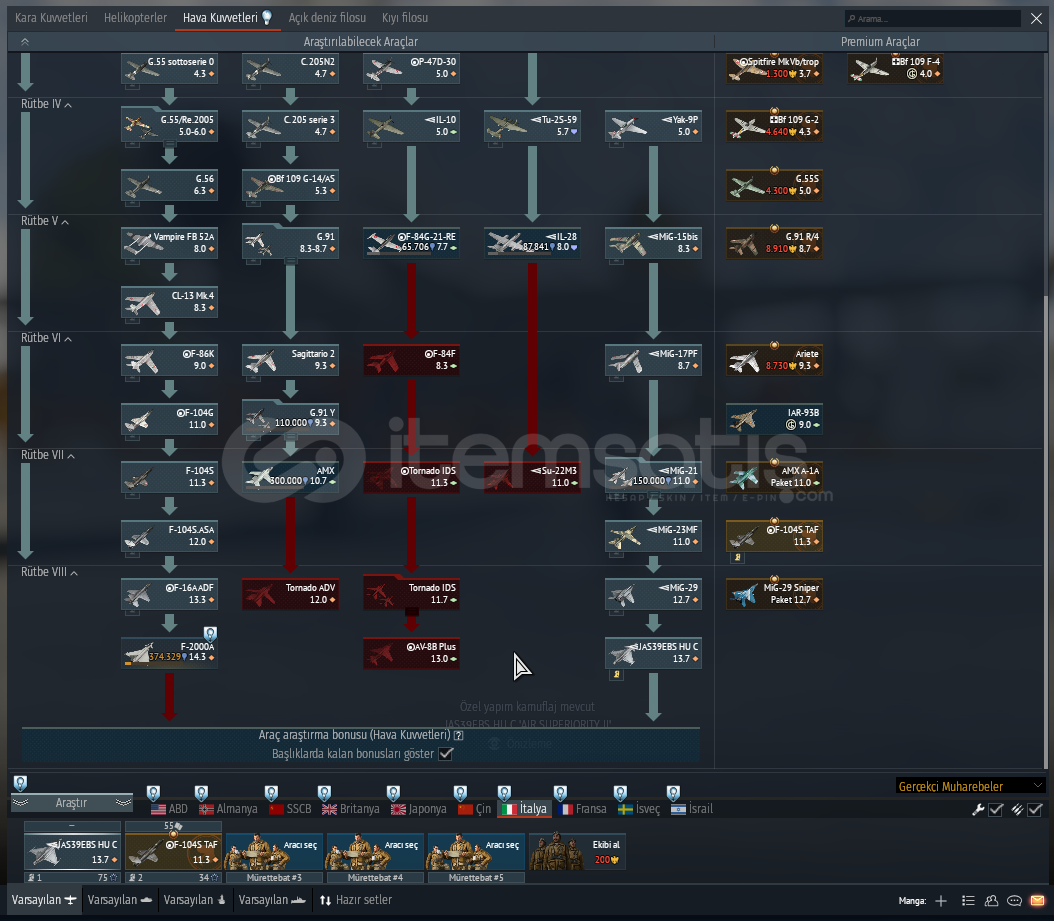
Task: Select the Tornado ADV vehicle card
Action: point(290,594)
